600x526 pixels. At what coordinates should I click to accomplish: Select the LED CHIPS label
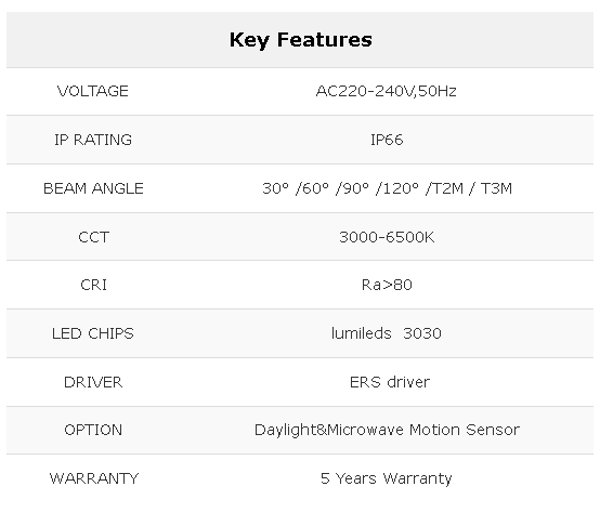93,333
